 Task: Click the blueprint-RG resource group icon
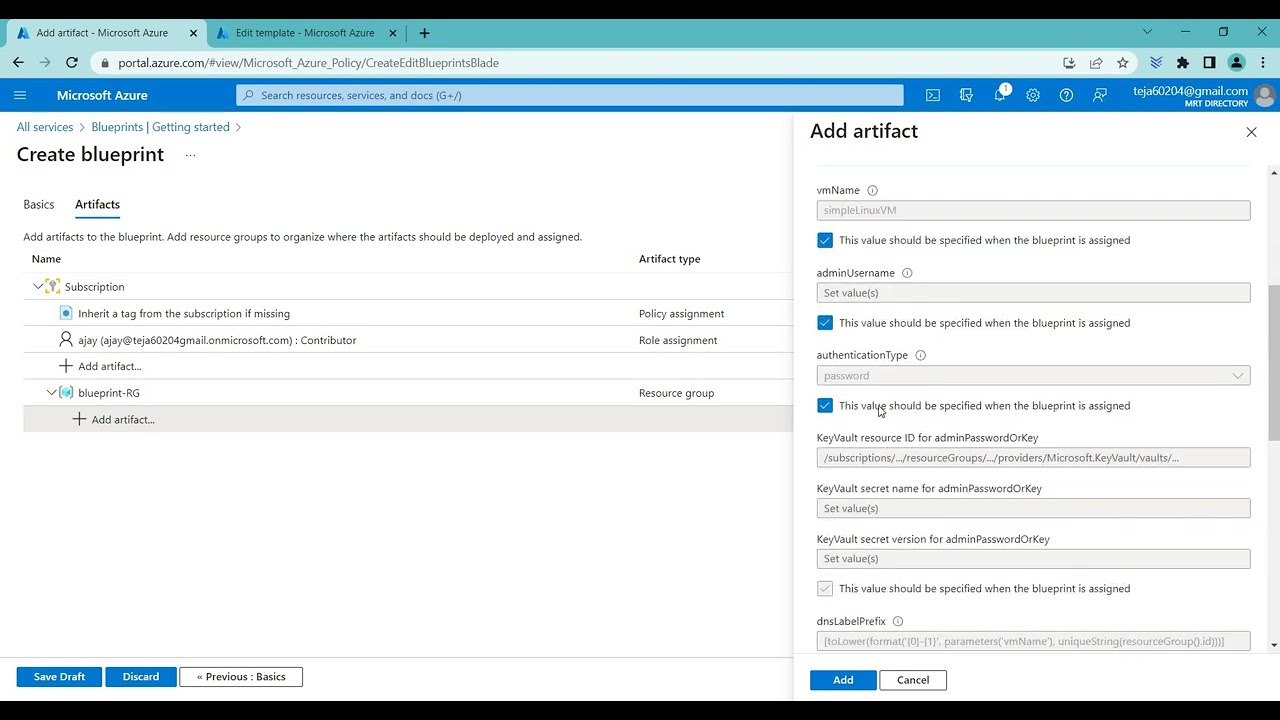coord(66,393)
